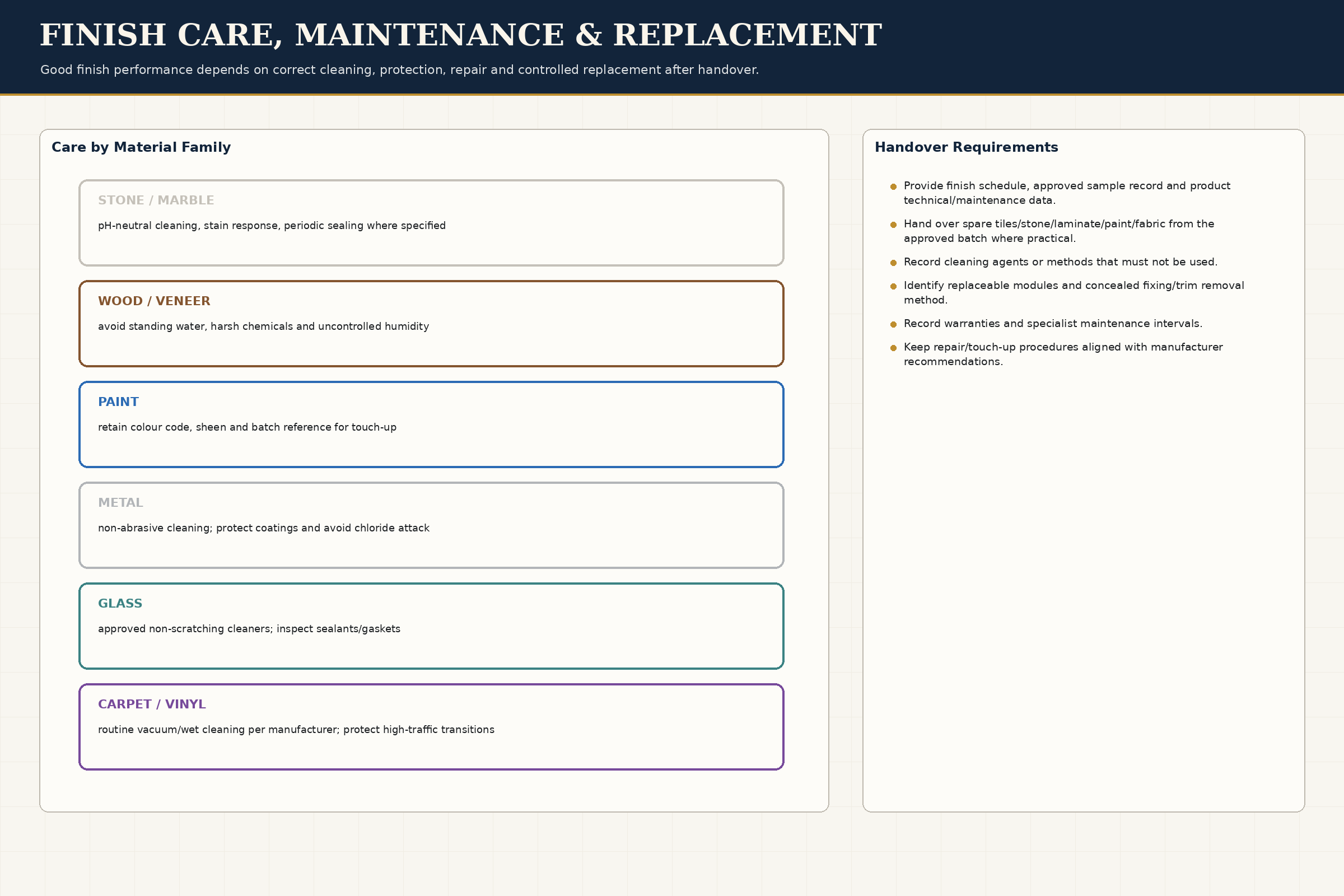Click the 'pH-neutral cleaning, stain response' line
The width and height of the screenshot is (1344, 896).
click(272, 226)
